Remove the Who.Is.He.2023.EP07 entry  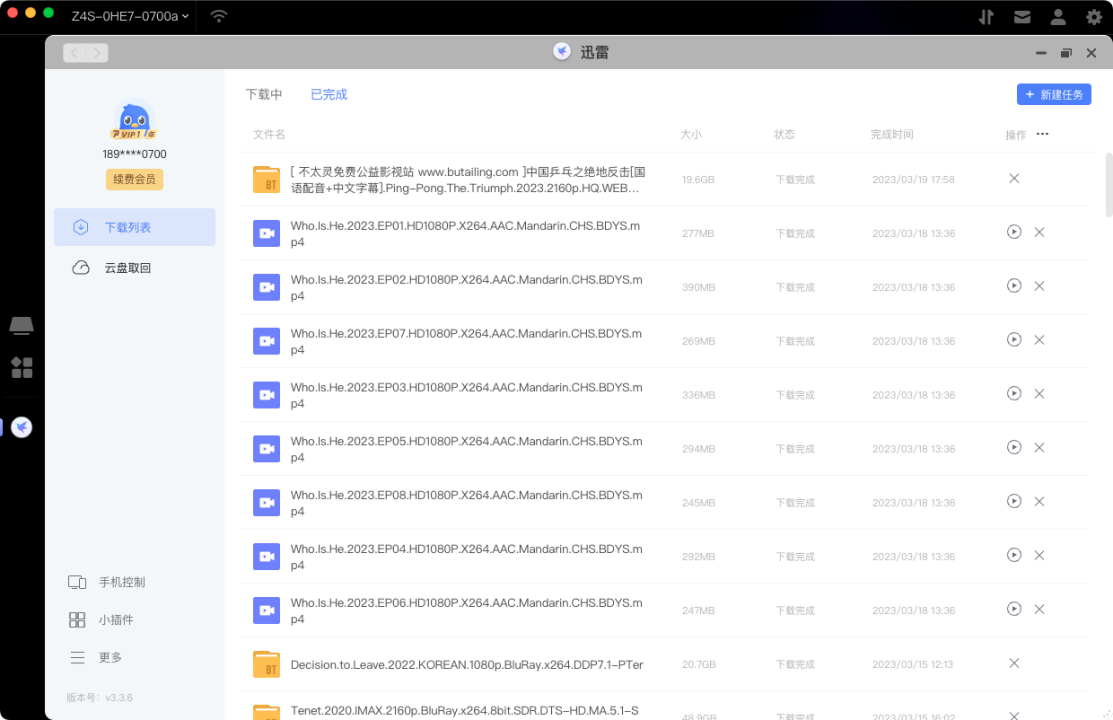tap(1039, 340)
